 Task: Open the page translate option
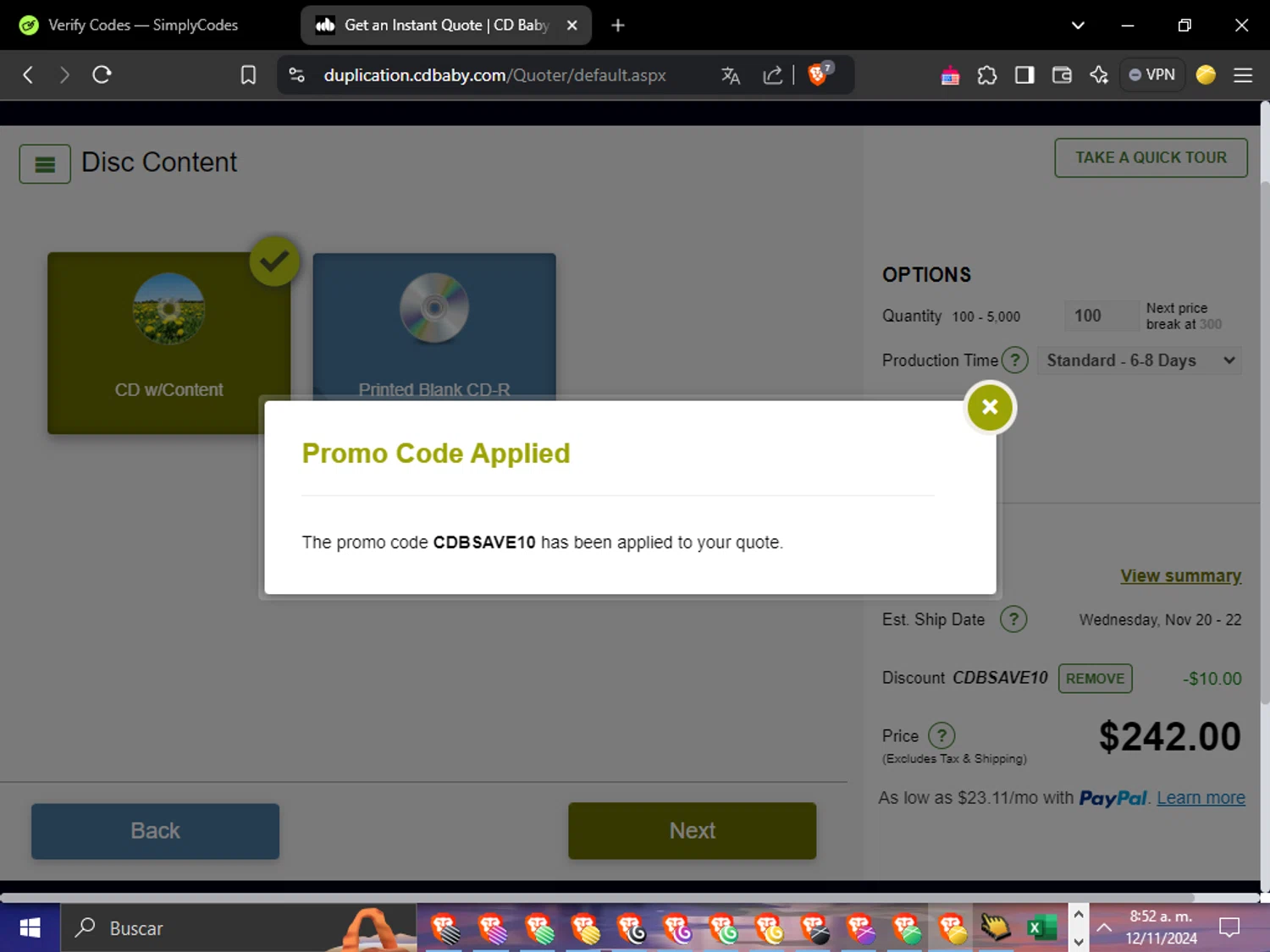point(731,75)
